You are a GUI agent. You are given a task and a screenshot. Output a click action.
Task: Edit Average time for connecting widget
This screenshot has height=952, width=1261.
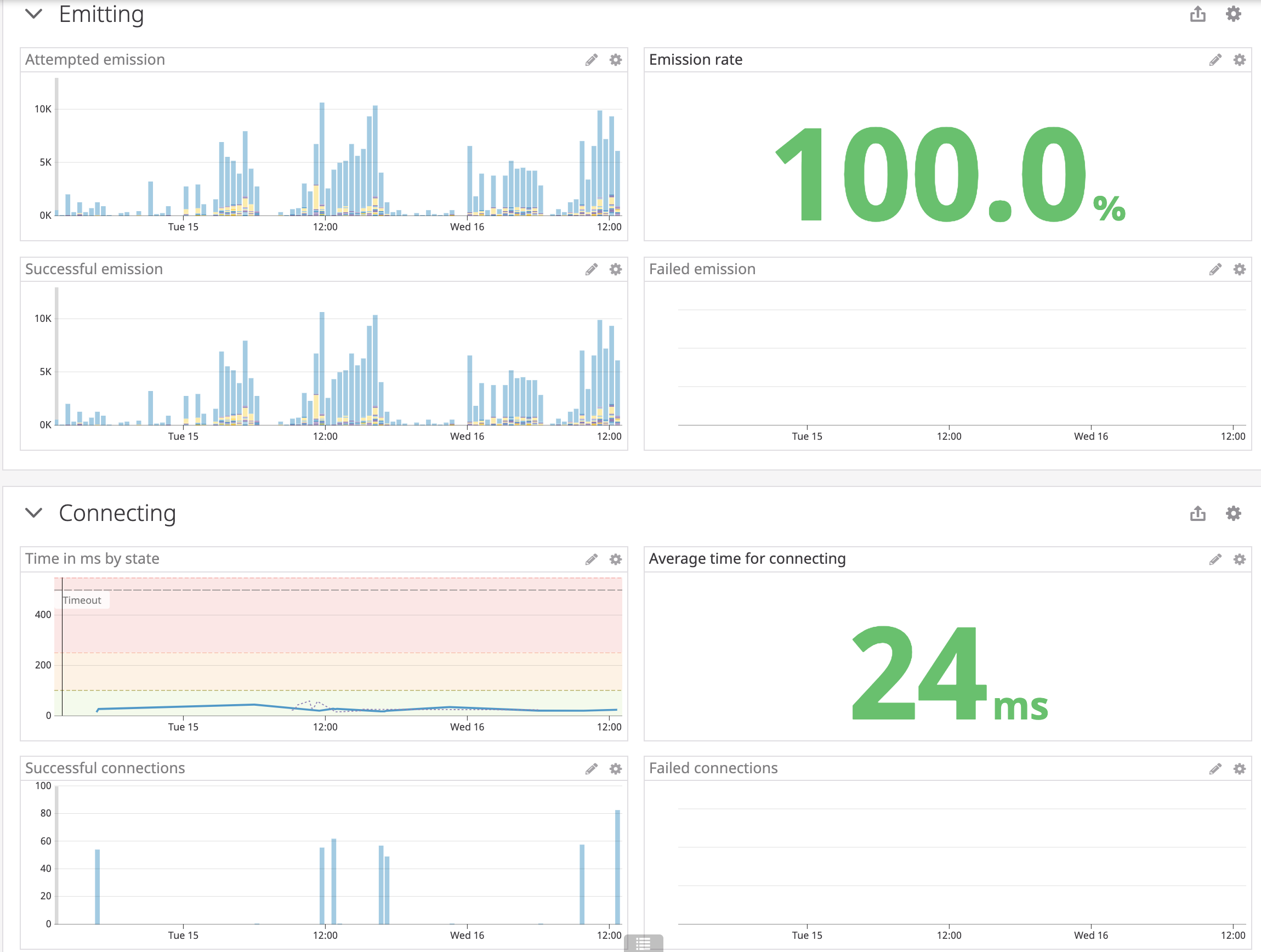pos(1215,559)
